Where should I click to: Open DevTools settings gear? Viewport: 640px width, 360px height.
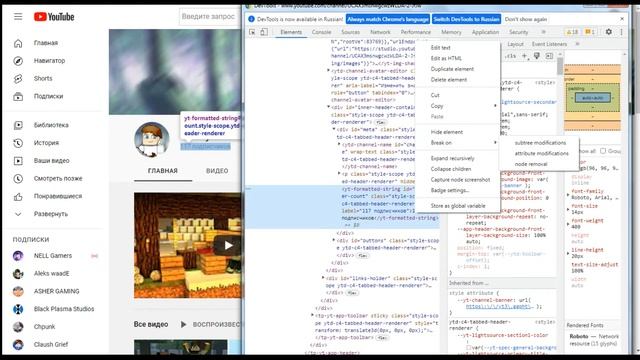tap(609, 32)
